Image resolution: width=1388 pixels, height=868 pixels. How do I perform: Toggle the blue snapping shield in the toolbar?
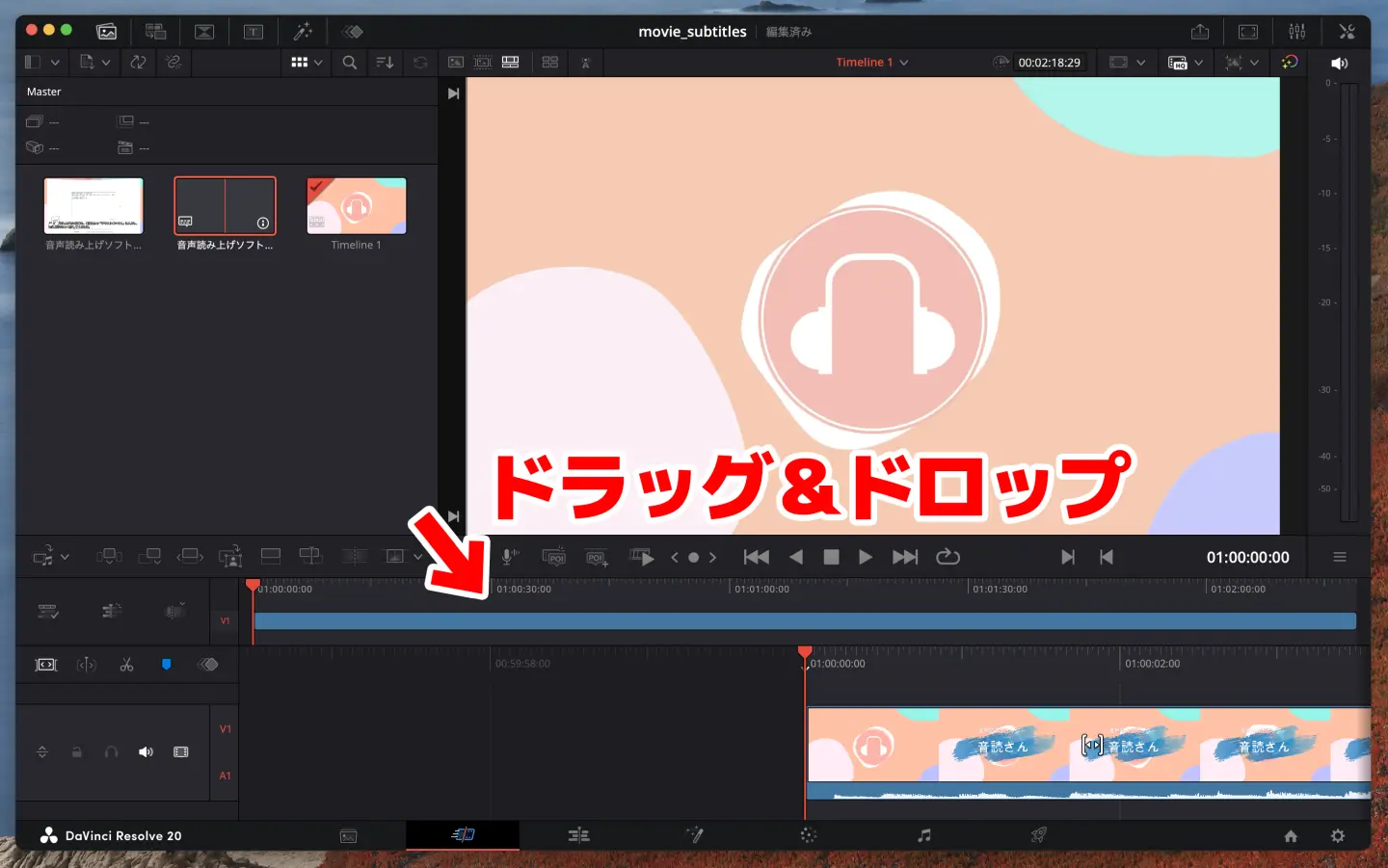[x=167, y=664]
